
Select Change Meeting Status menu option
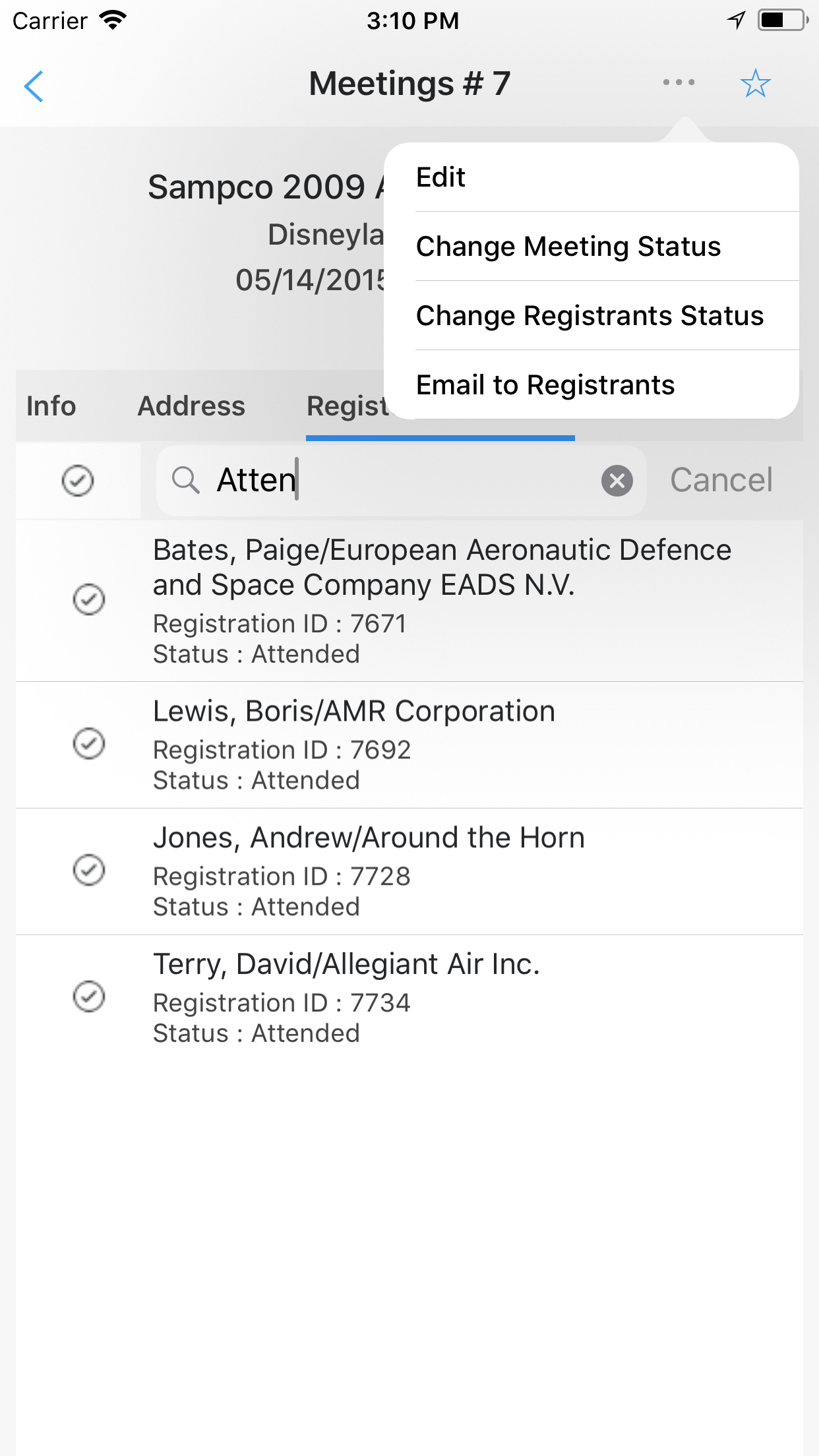(568, 247)
